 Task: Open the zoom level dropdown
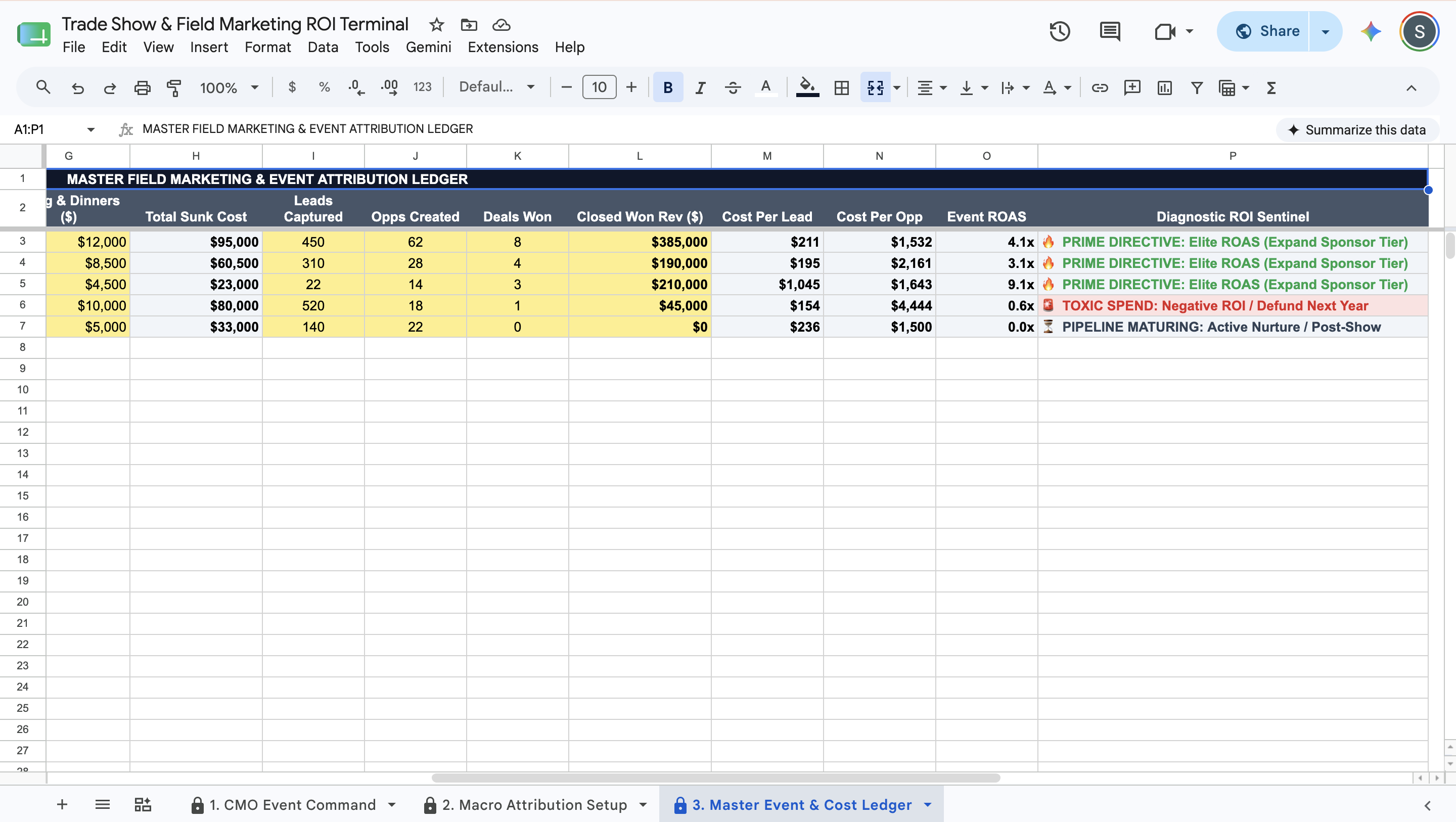229,87
